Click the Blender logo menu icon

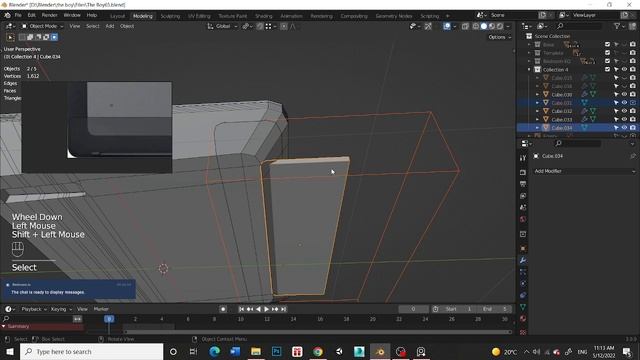(7, 16)
